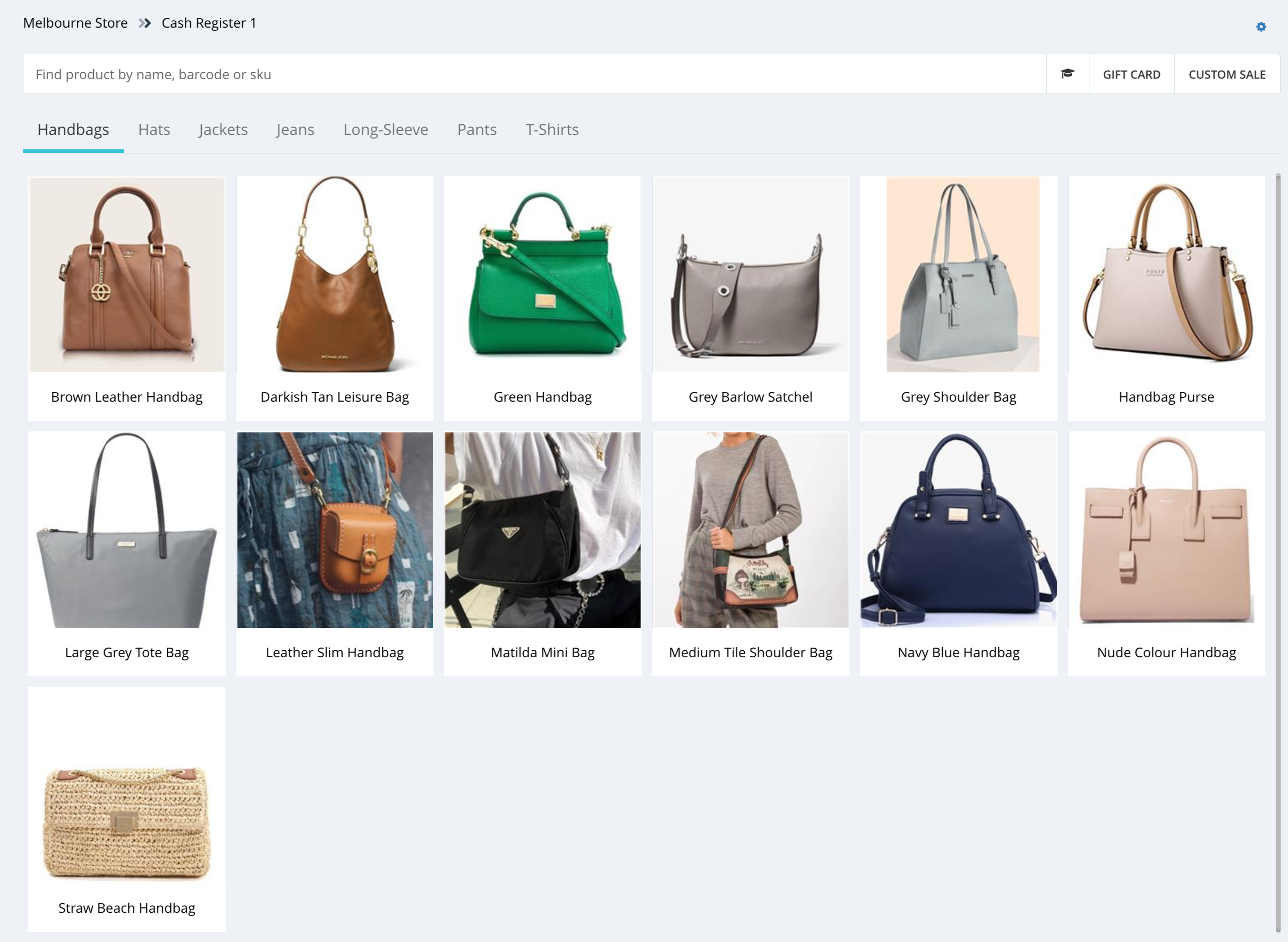Add the Large Grey Tote Bag image
Screen dimensions: 1288x942
[126, 530]
